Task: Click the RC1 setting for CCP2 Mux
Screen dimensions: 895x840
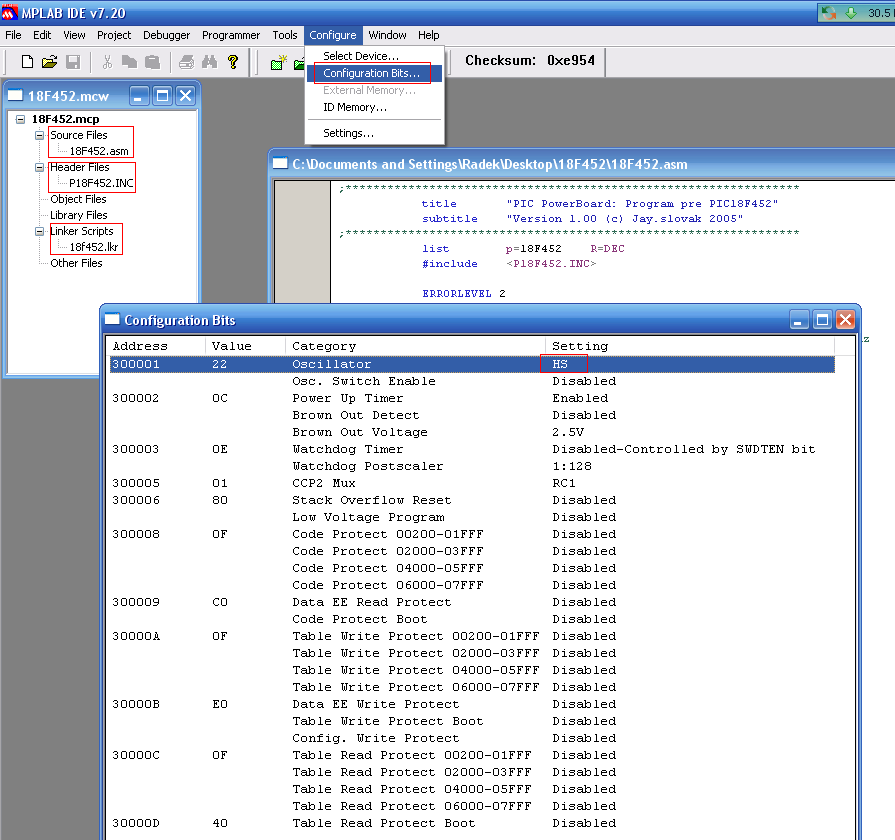Action: click(564, 483)
